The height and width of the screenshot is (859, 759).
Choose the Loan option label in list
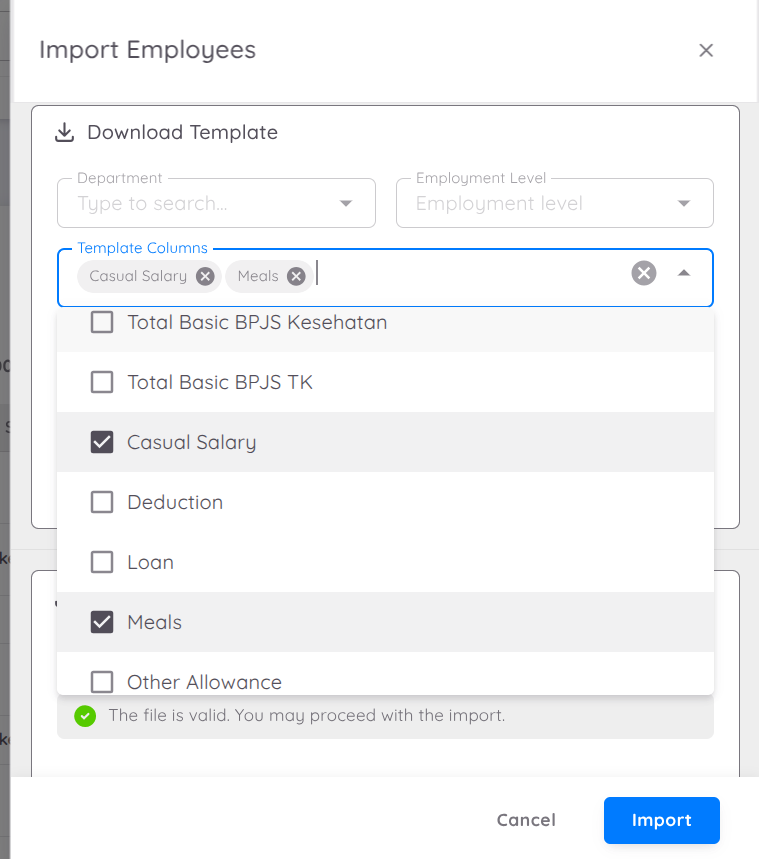151,562
